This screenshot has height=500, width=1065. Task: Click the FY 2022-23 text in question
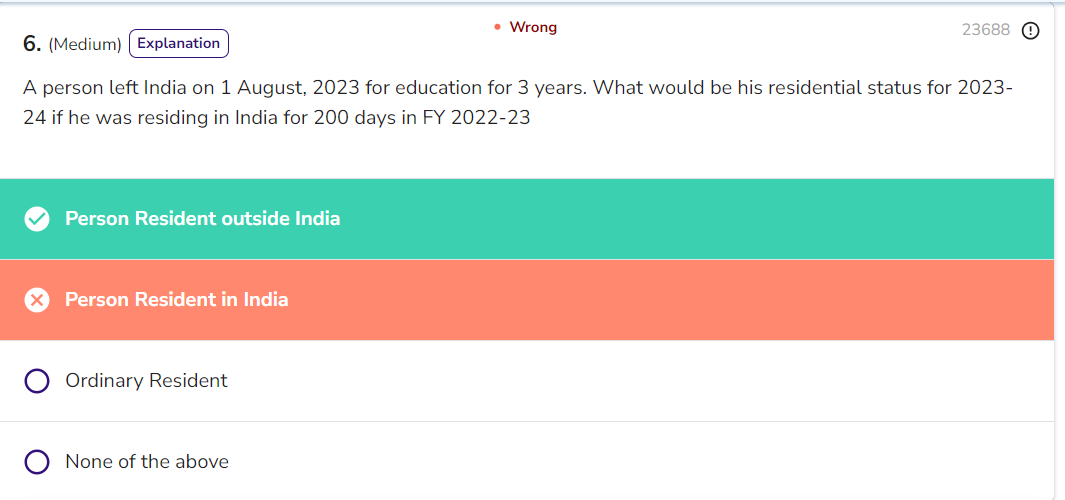pyautogui.click(x=475, y=118)
